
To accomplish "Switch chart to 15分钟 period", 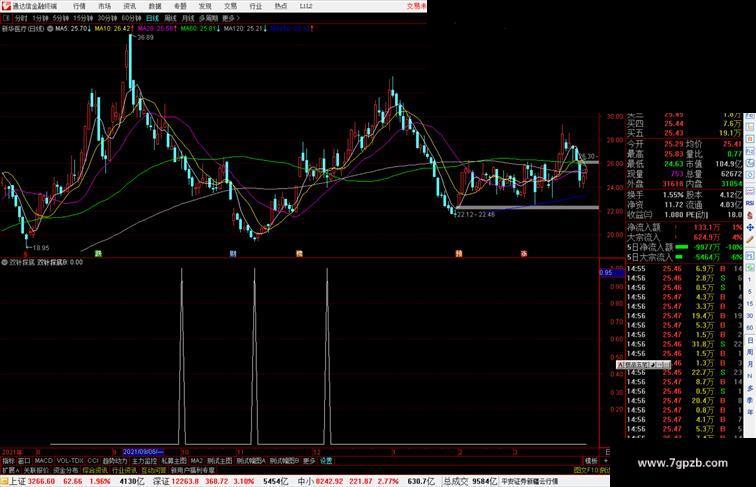I will (83, 18).
